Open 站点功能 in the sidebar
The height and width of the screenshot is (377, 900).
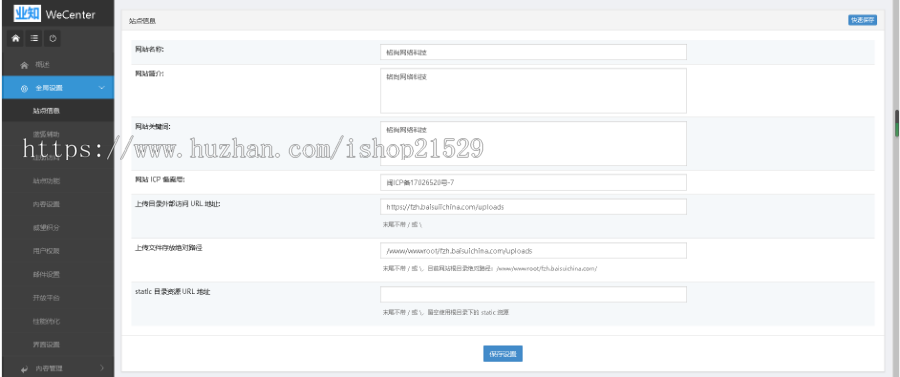point(57,181)
